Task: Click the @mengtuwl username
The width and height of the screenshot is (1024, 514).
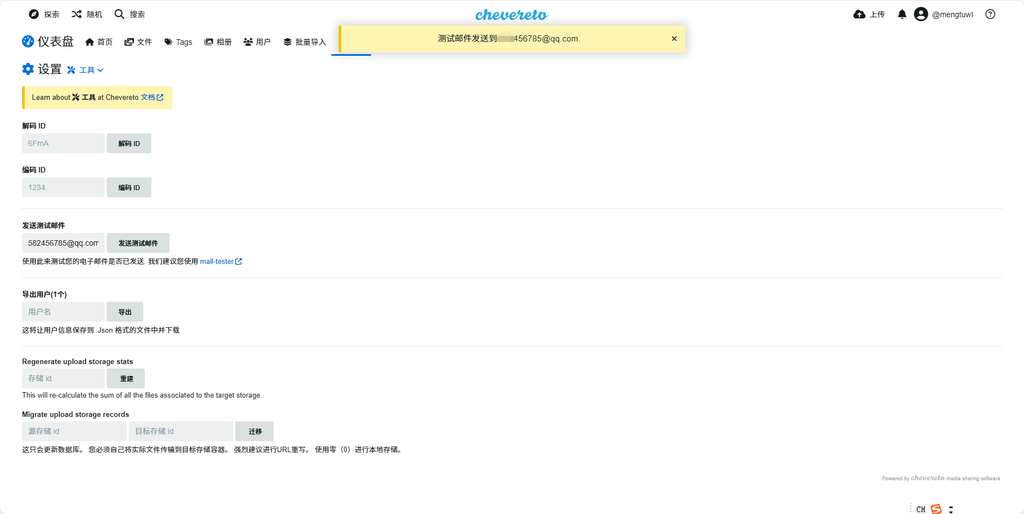Action: [952, 14]
